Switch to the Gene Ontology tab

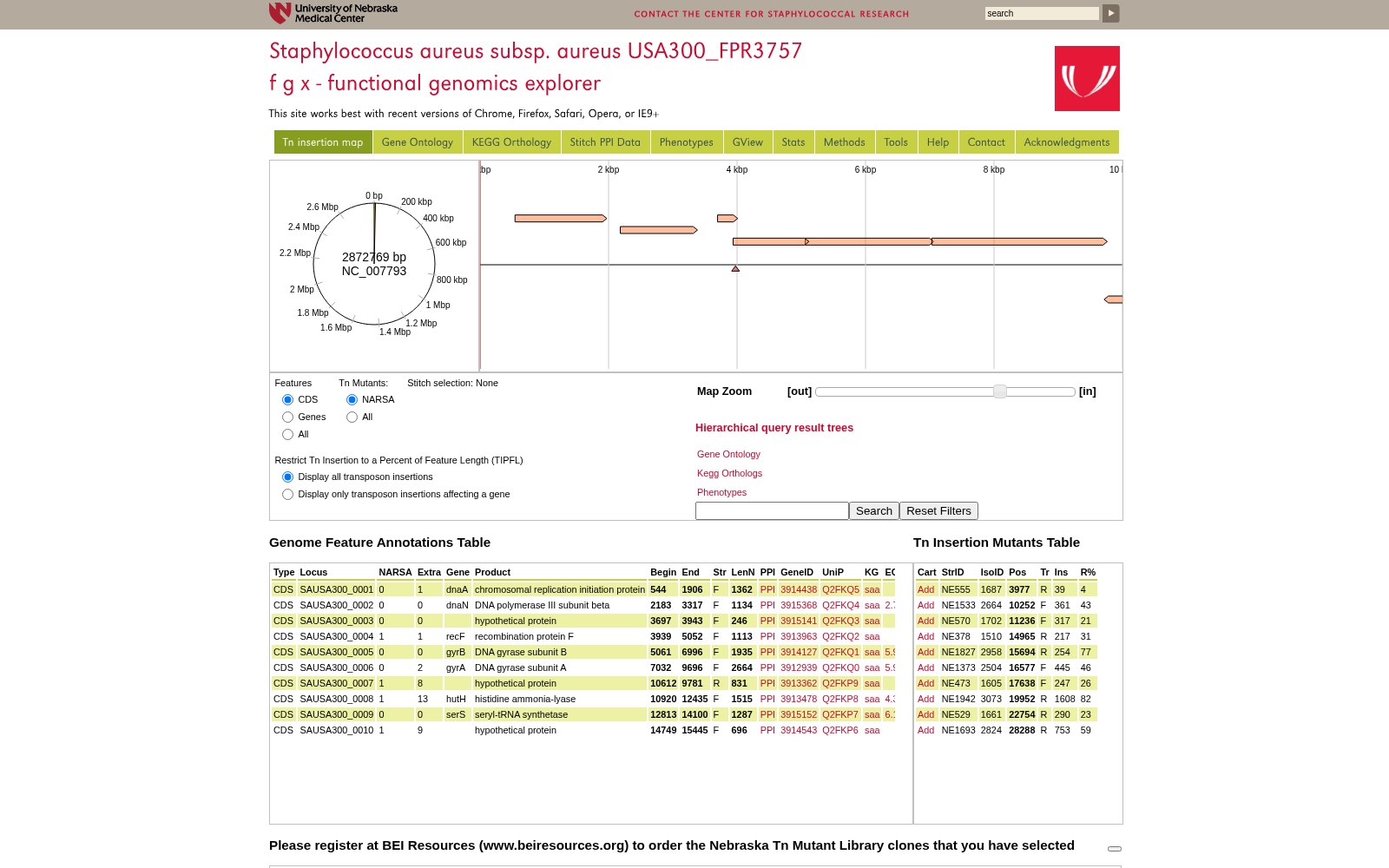418,142
